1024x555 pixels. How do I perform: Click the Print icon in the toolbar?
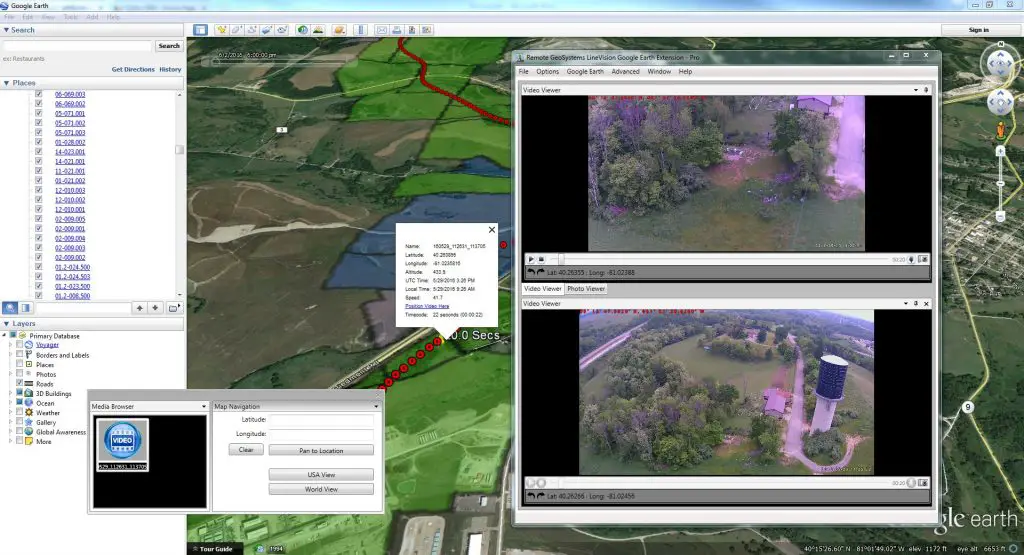click(396, 30)
